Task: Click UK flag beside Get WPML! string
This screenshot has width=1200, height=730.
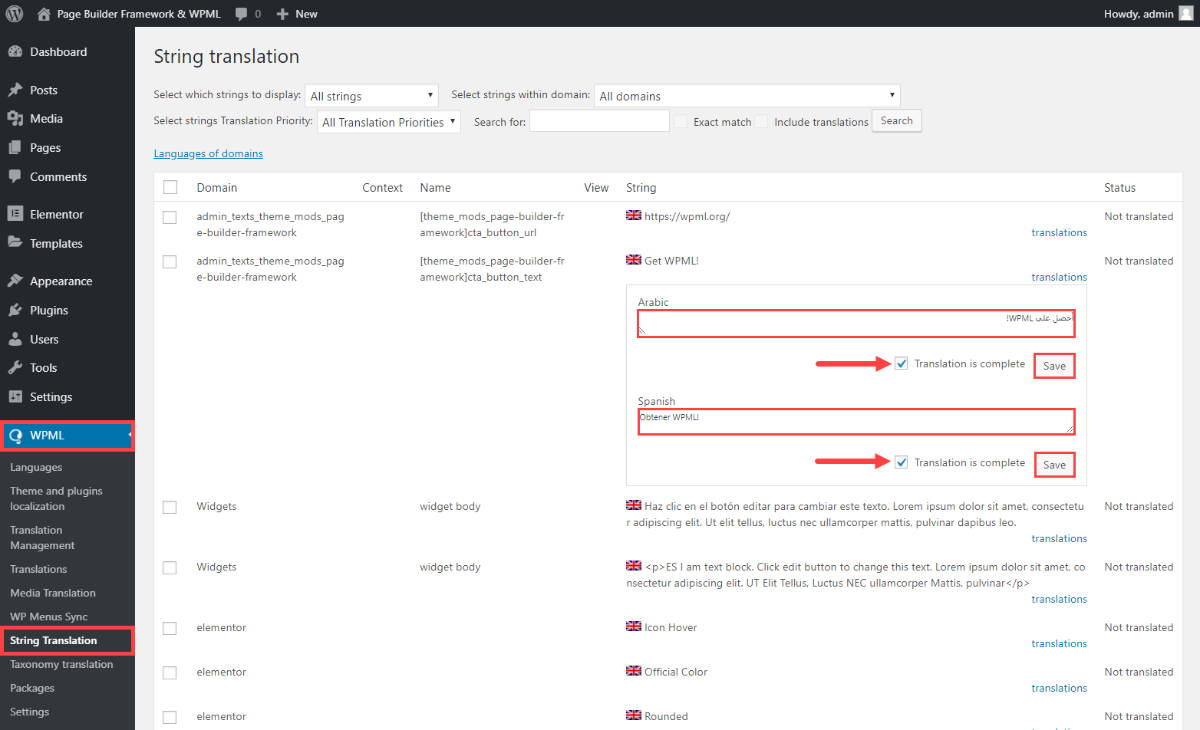Action: coord(633,260)
